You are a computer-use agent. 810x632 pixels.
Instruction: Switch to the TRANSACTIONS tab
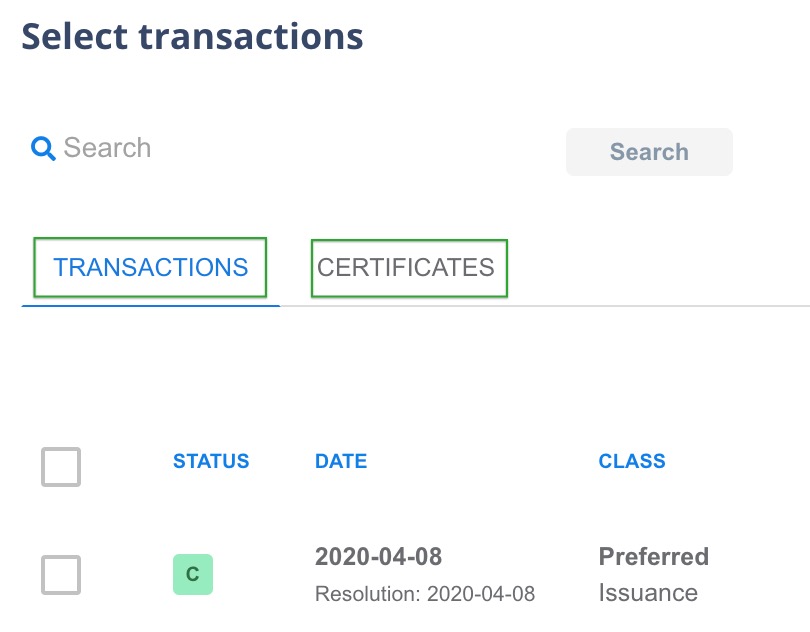pos(150,267)
